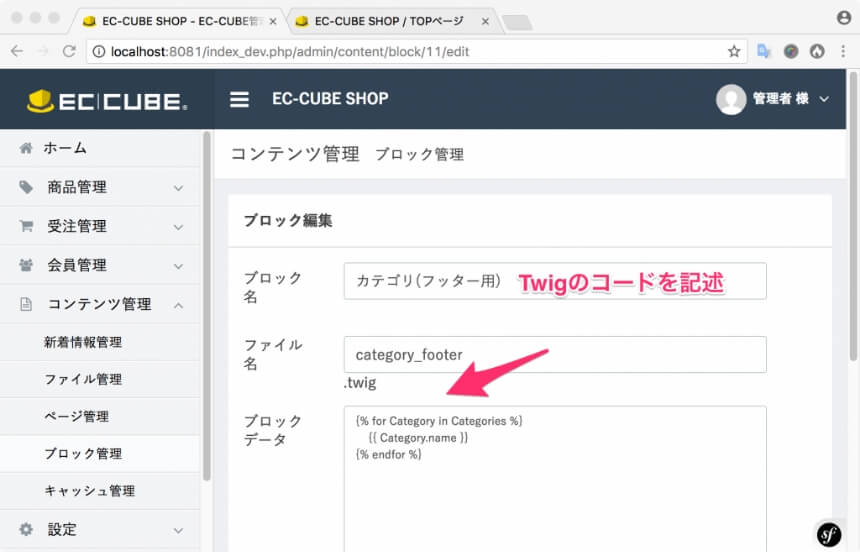Bookmark this page with the star icon
The width and height of the screenshot is (860, 552).
coord(734,52)
